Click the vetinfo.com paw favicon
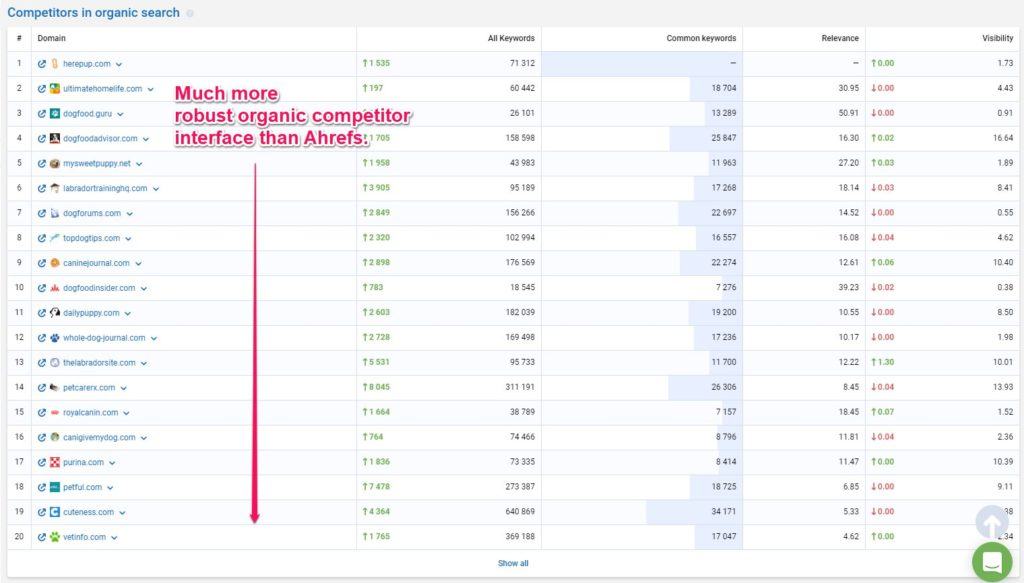Viewport: 1024px width, 583px height. click(55, 537)
